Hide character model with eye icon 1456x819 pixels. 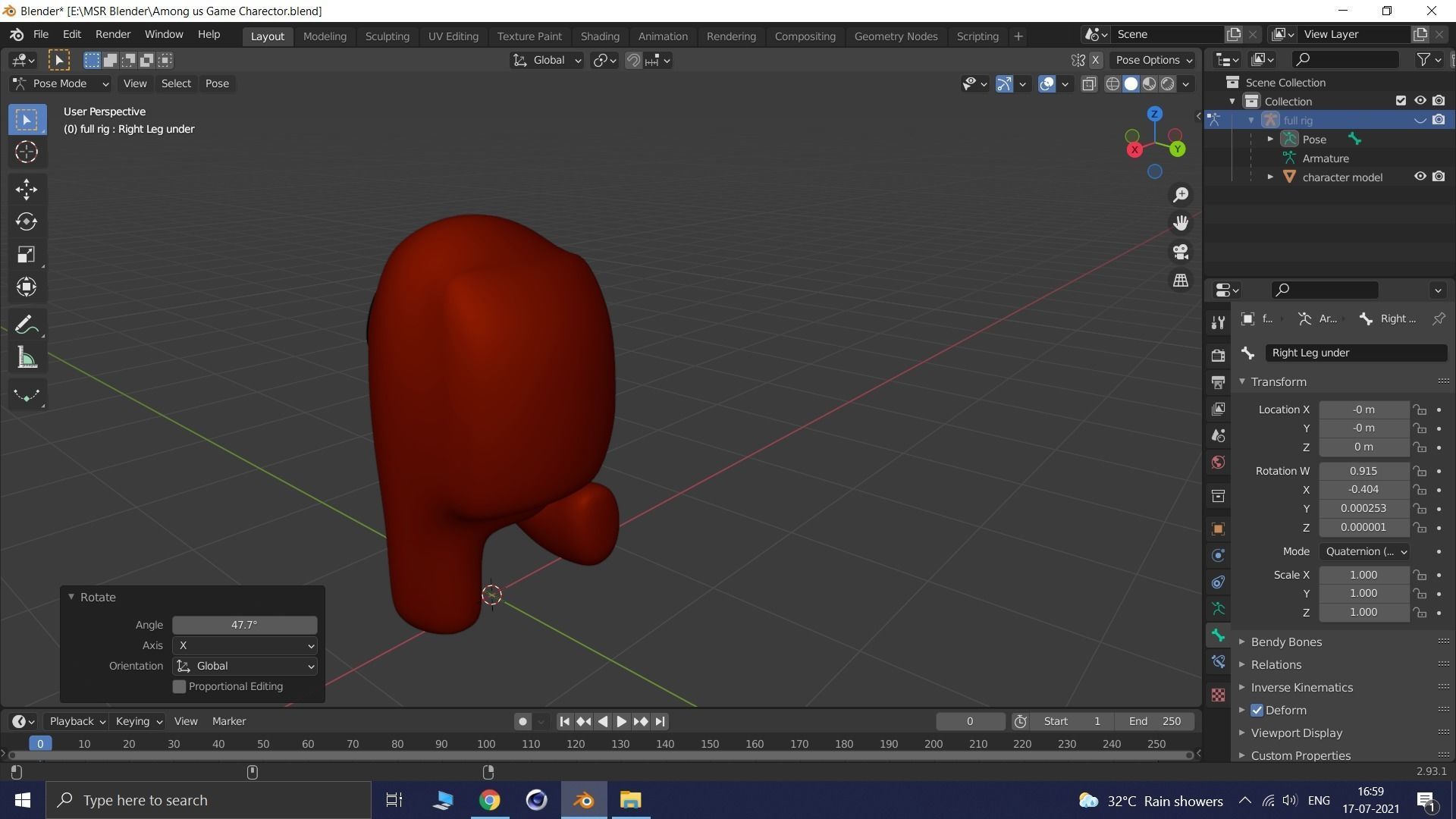[x=1420, y=177]
